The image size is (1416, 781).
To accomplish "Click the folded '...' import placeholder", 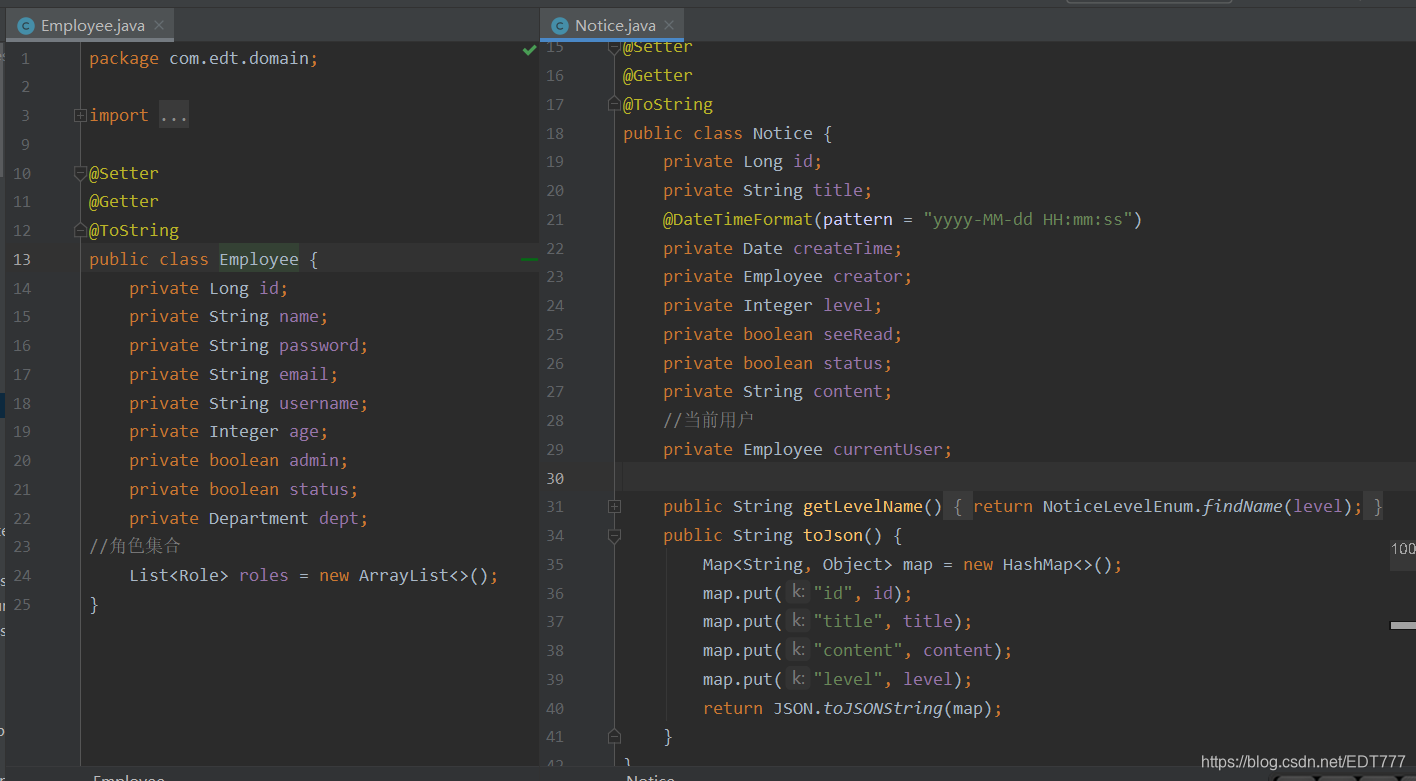I will [x=173, y=116].
